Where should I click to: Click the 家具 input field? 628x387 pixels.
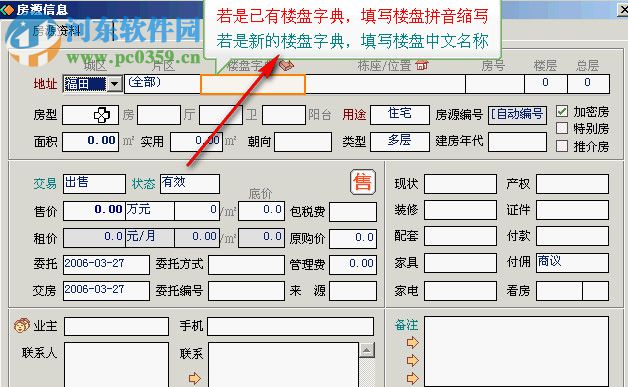(x=461, y=262)
